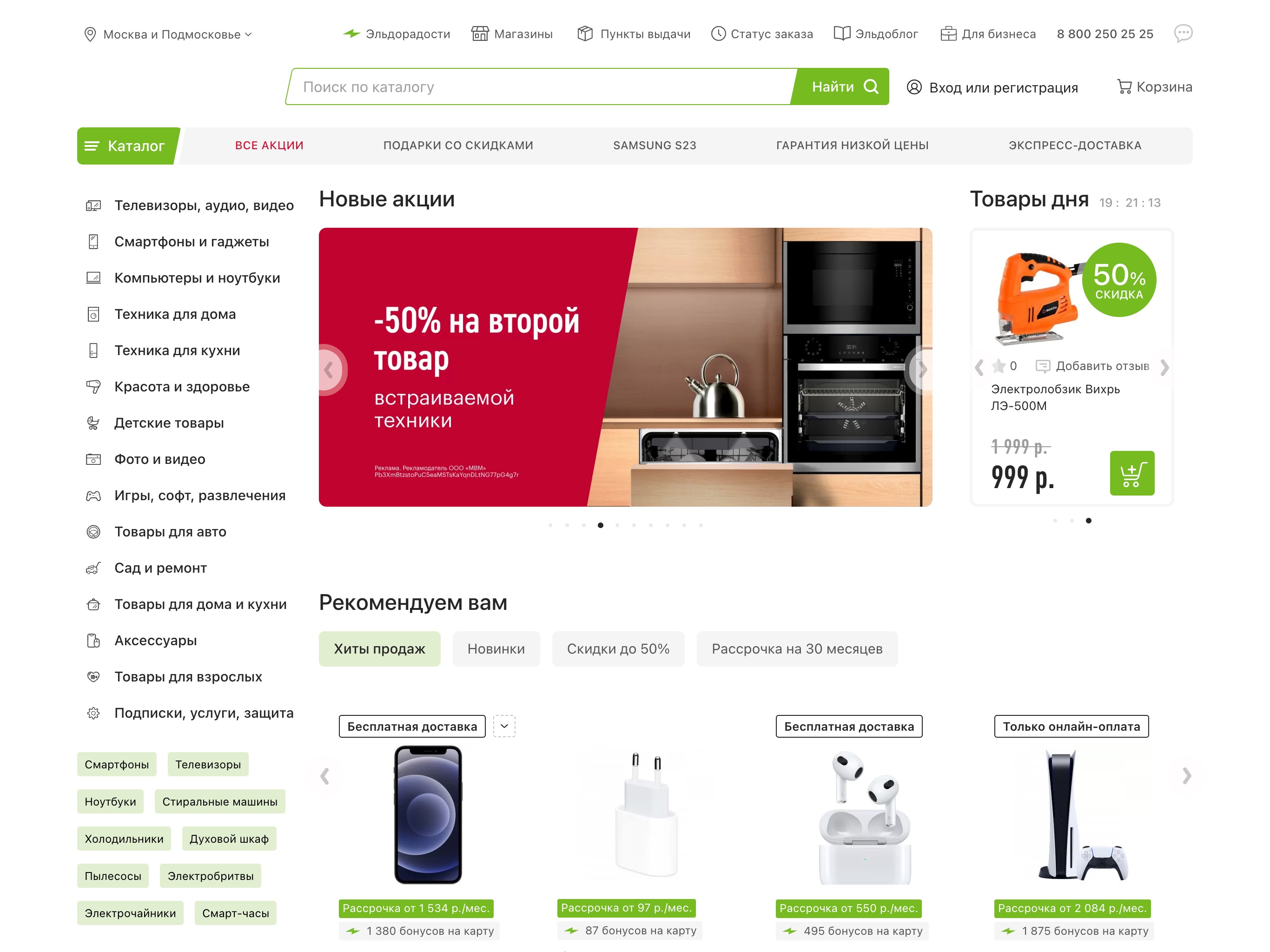Viewport: 1270px width, 952px height.
Task: Click the magnifier icon in Найти button
Action: 871,87
